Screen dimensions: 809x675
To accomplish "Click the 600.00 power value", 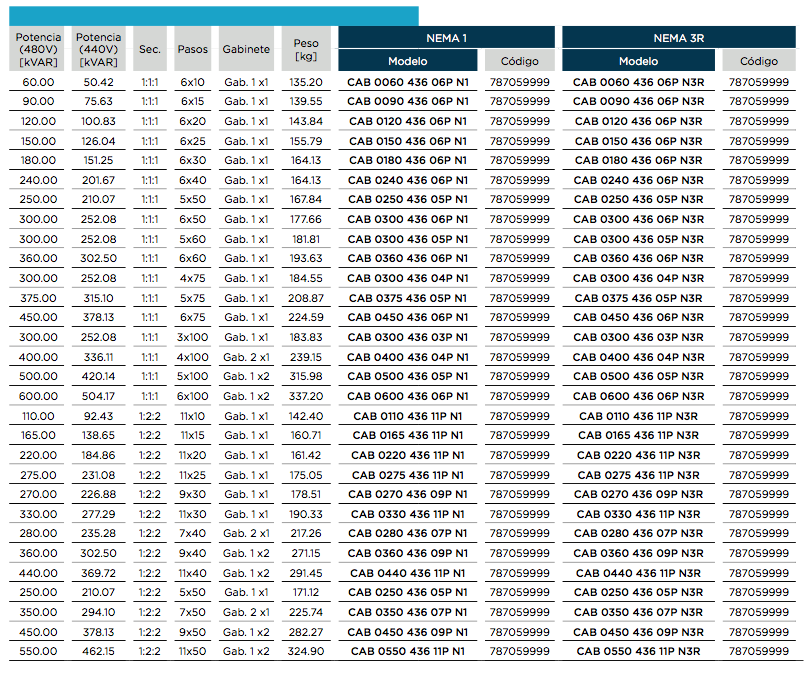I will (38, 396).
